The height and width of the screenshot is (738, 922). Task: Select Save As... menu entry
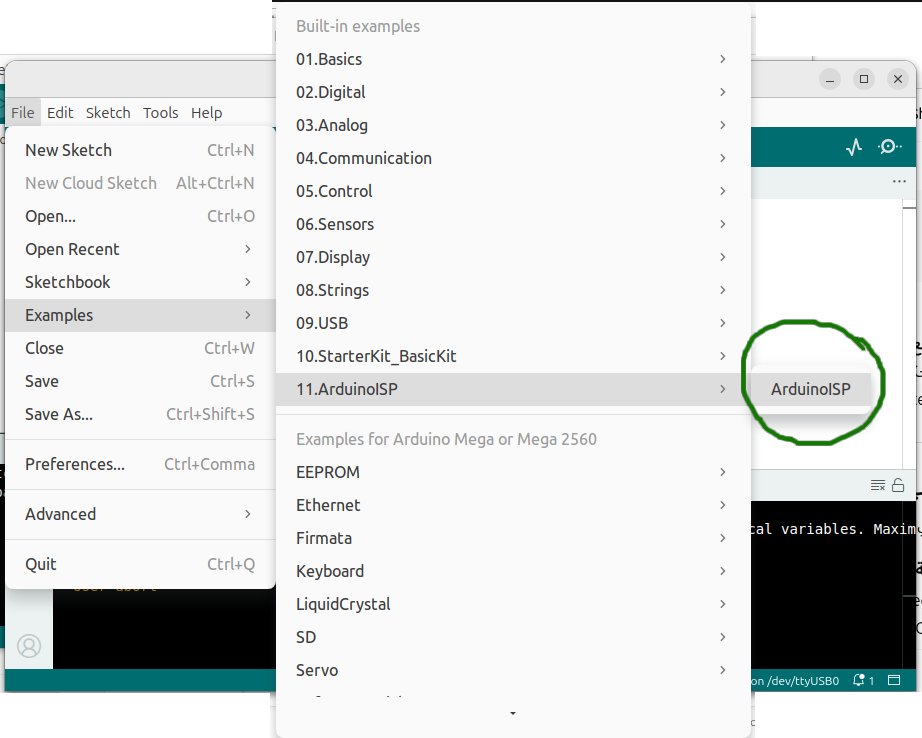point(139,414)
